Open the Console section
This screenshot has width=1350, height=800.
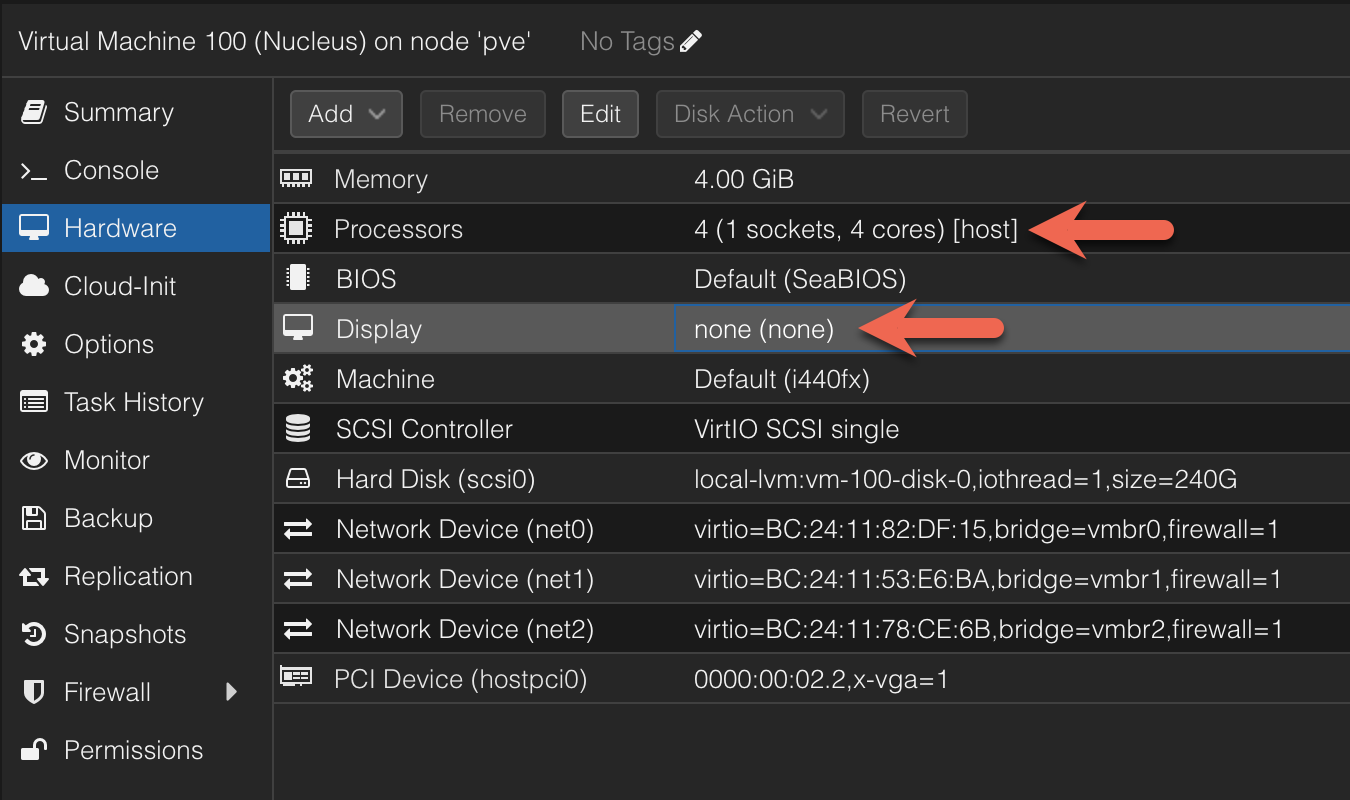[x=111, y=170]
